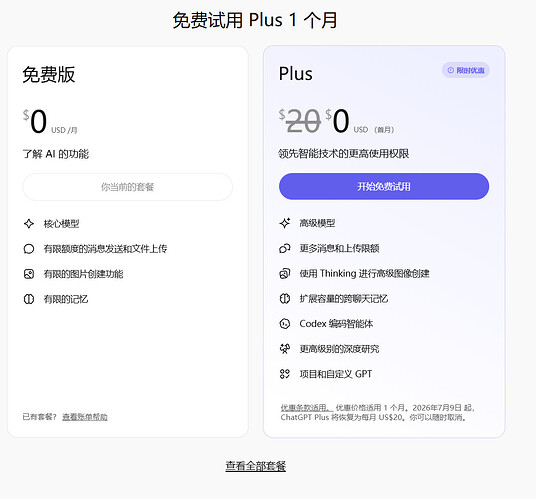Click the sparkle icon beside 核心模型
This screenshot has height=499, width=536.
click(29, 224)
